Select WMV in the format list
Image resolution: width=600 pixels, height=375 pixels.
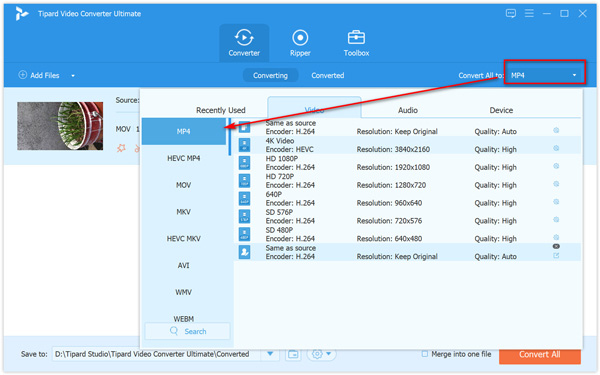(184, 292)
